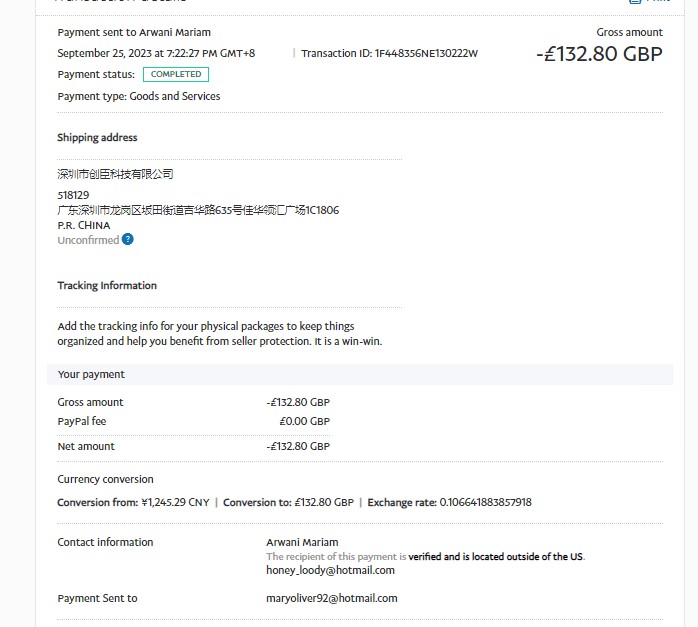
Task: Click the Arwani Mariam contact name
Action: [x=302, y=542]
